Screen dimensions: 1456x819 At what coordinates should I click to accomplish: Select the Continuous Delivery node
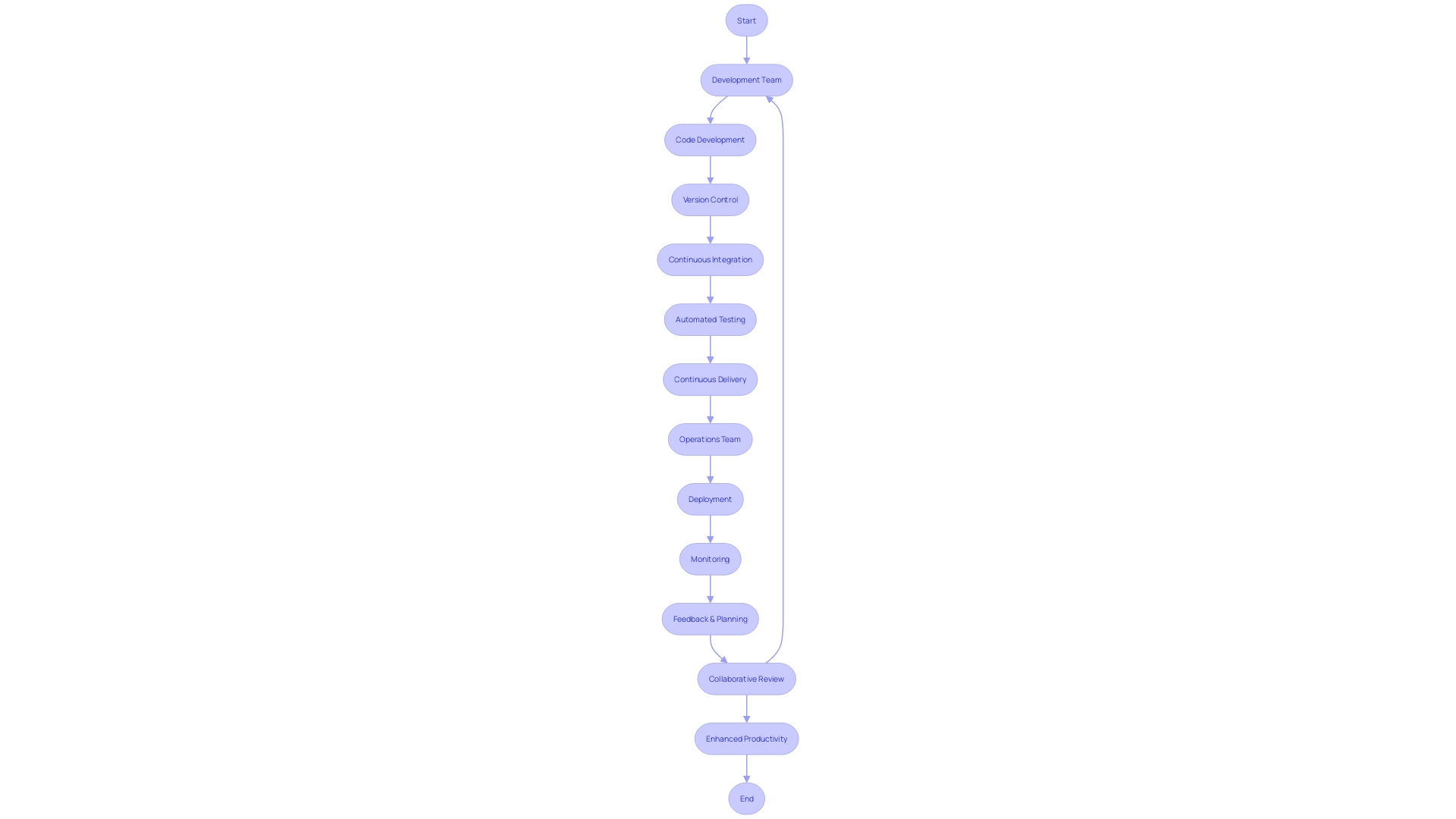pos(710,379)
